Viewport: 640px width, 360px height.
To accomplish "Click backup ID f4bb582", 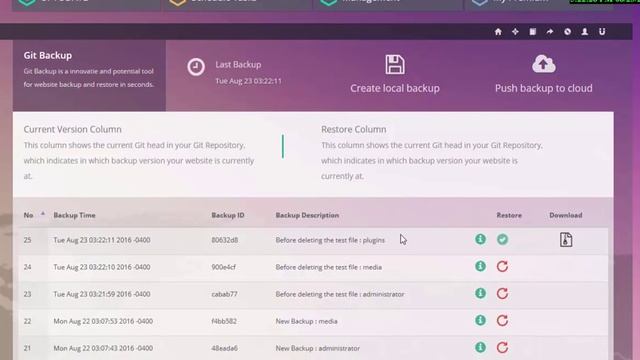I will click(224, 321).
